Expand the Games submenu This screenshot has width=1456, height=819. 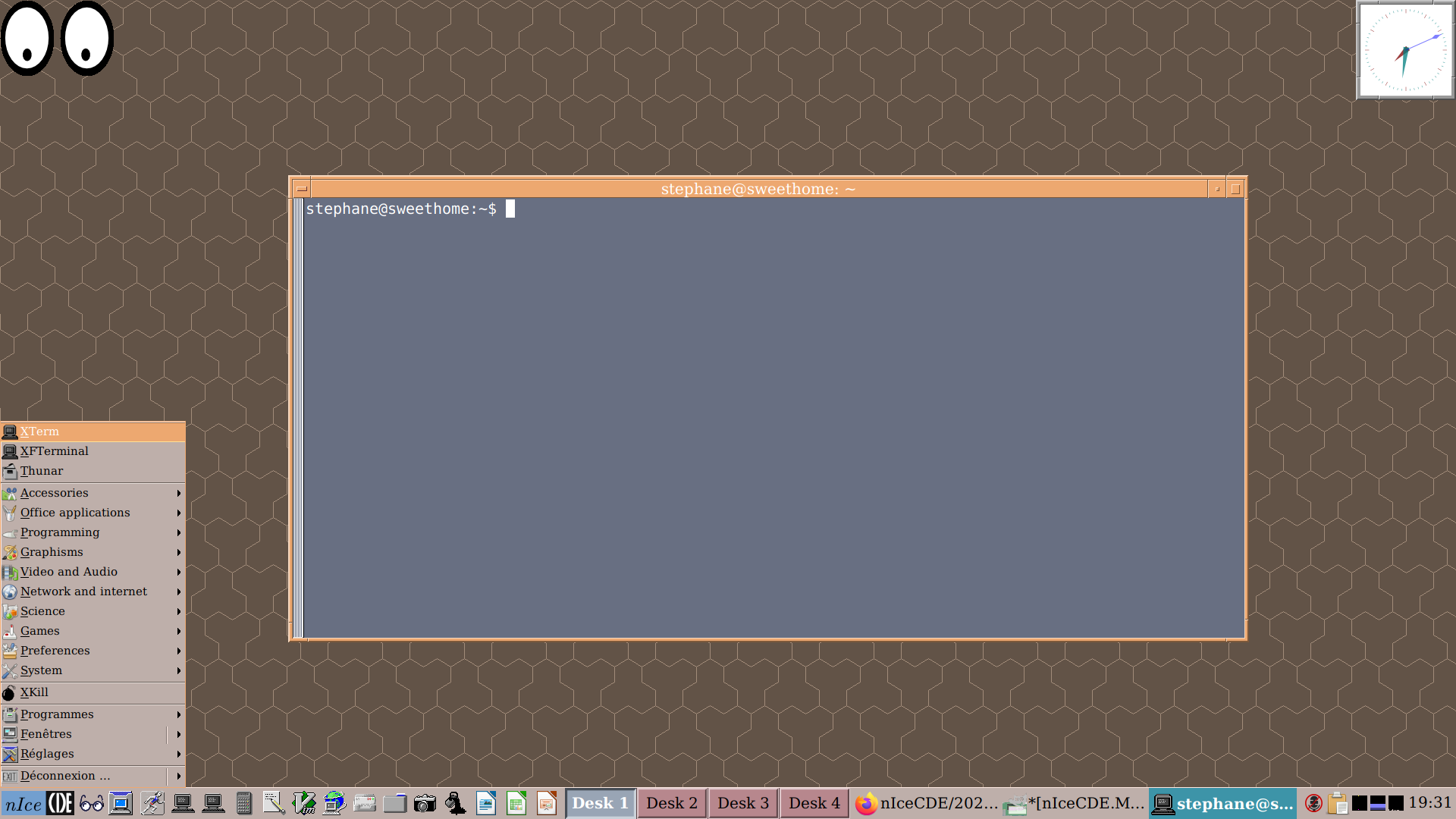point(93,631)
